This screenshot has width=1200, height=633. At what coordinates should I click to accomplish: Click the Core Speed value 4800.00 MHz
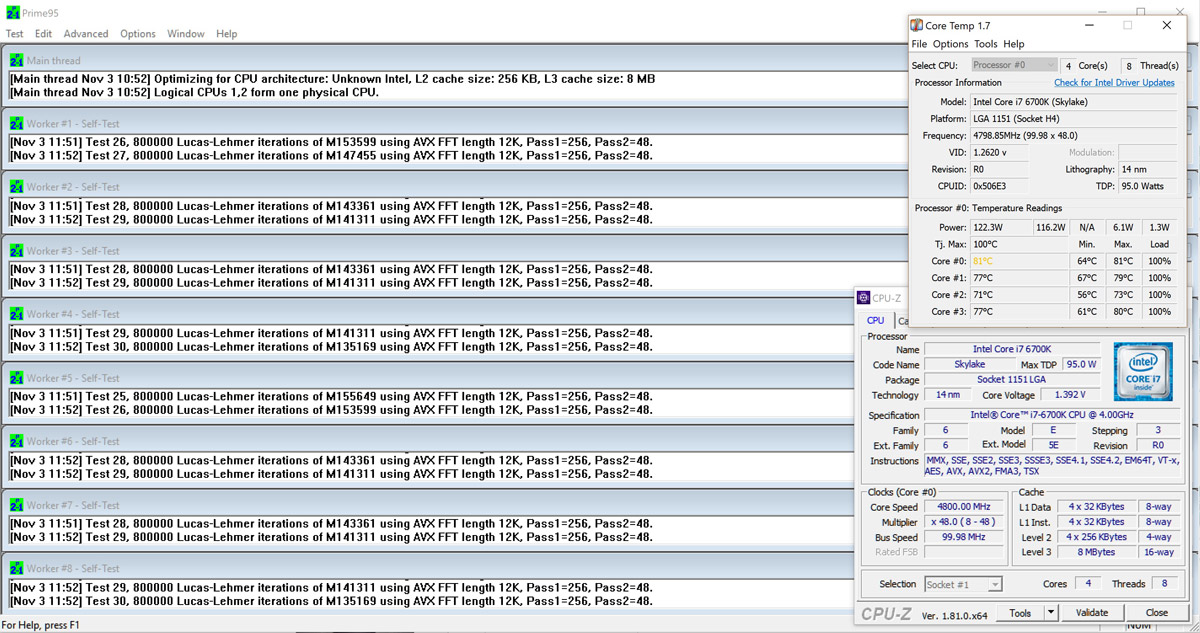click(x=966, y=507)
